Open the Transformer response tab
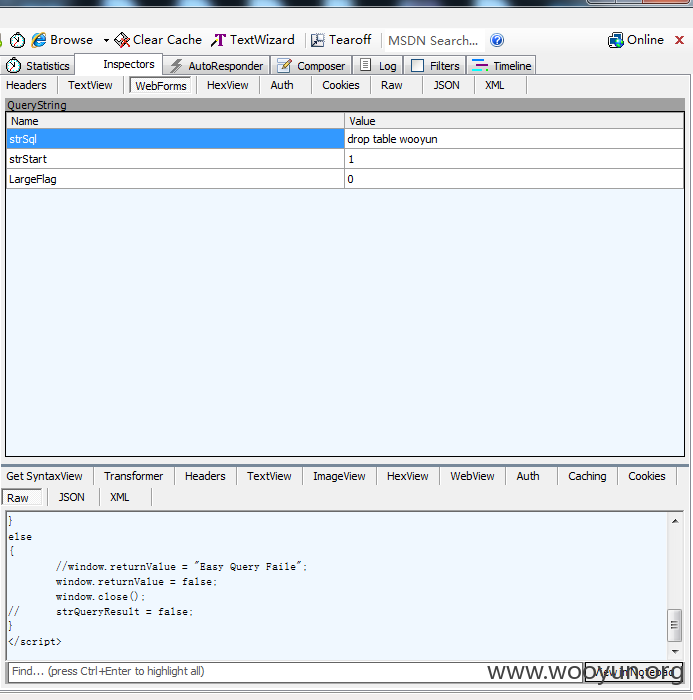 coord(134,476)
